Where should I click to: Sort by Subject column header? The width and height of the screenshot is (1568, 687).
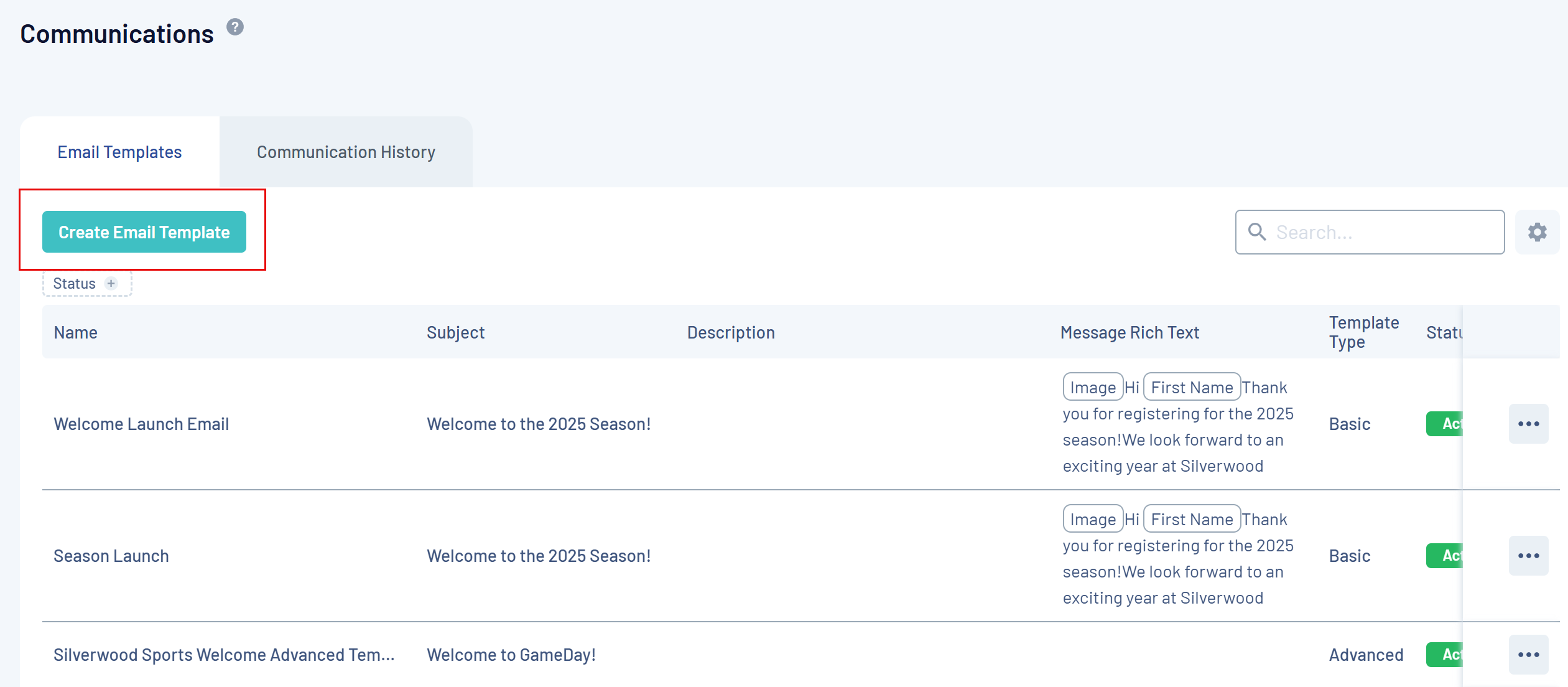point(455,332)
